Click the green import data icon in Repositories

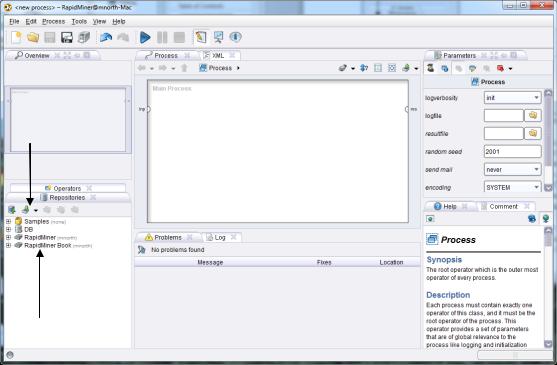click(x=26, y=210)
